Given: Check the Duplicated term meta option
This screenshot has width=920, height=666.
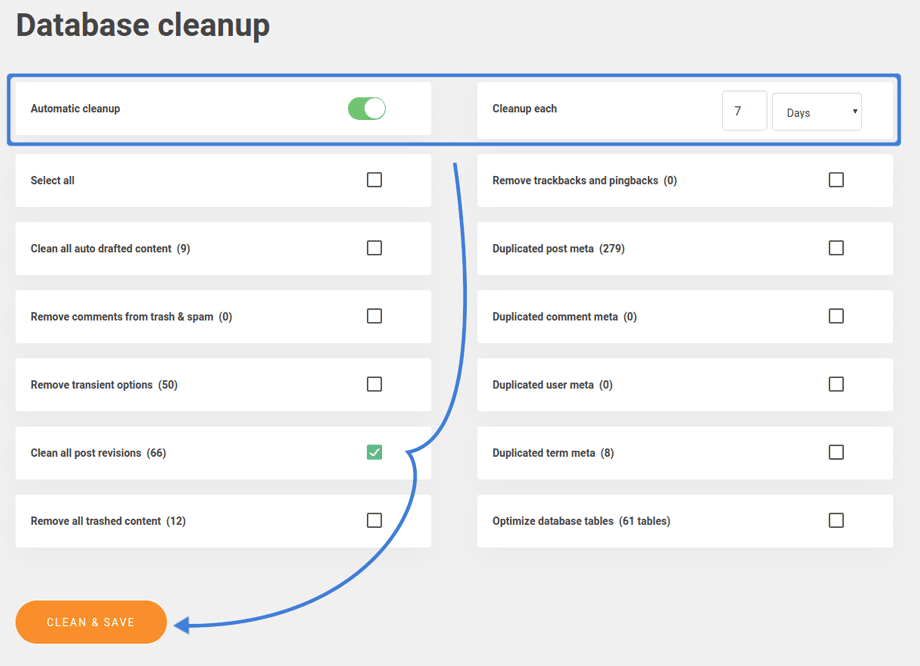Looking at the screenshot, I should (836, 452).
